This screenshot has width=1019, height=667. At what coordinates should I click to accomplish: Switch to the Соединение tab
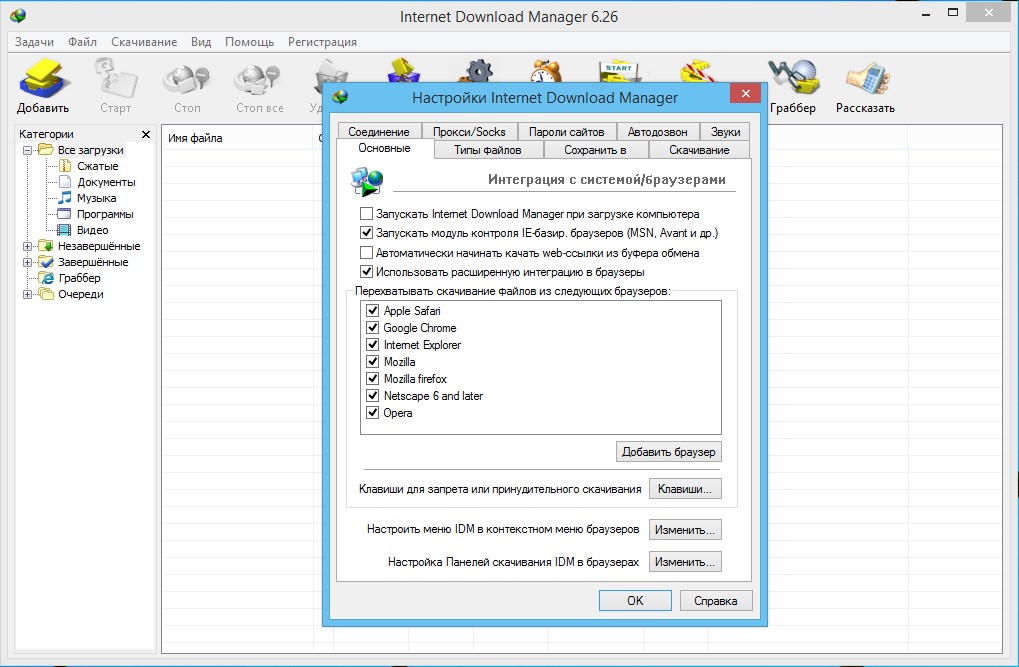click(379, 131)
